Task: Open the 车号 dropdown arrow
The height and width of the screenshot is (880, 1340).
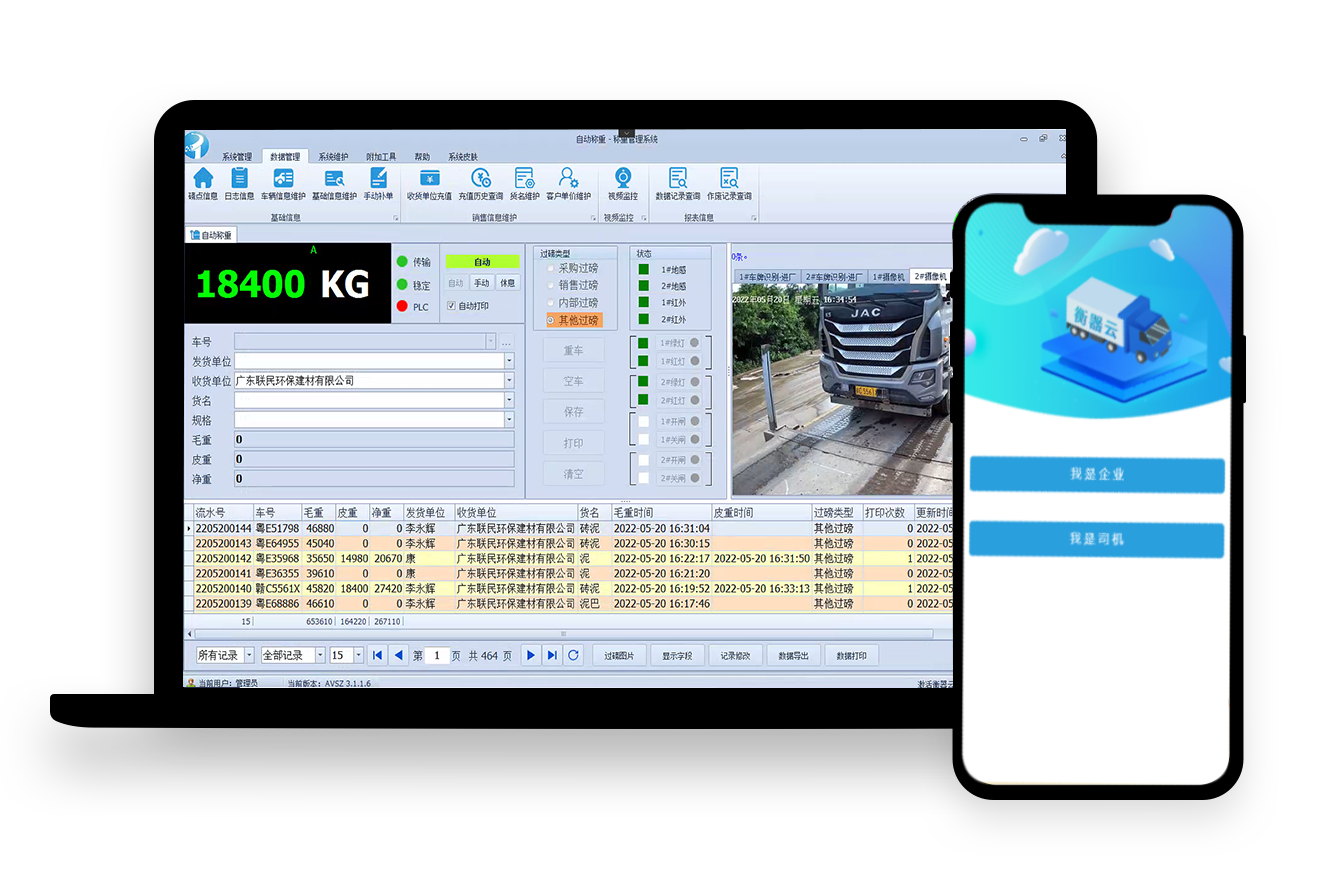Action: coord(490,341)
